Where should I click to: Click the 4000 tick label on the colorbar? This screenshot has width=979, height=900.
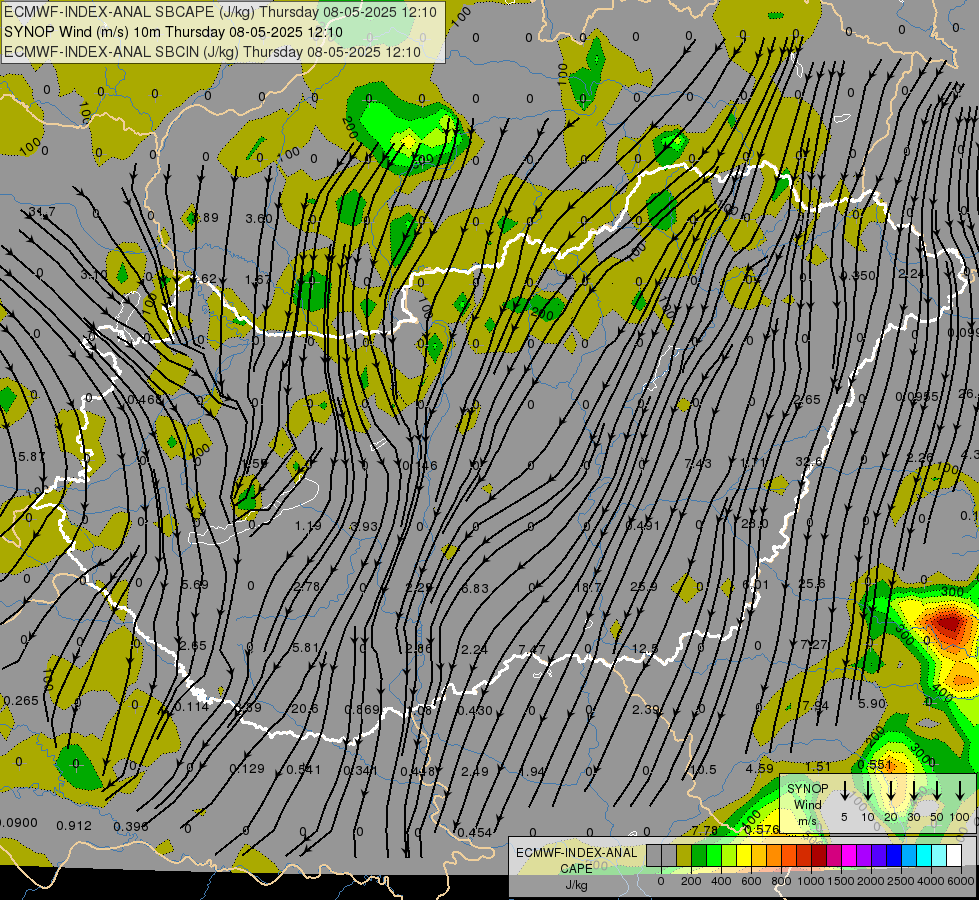[x=932, y=881]
